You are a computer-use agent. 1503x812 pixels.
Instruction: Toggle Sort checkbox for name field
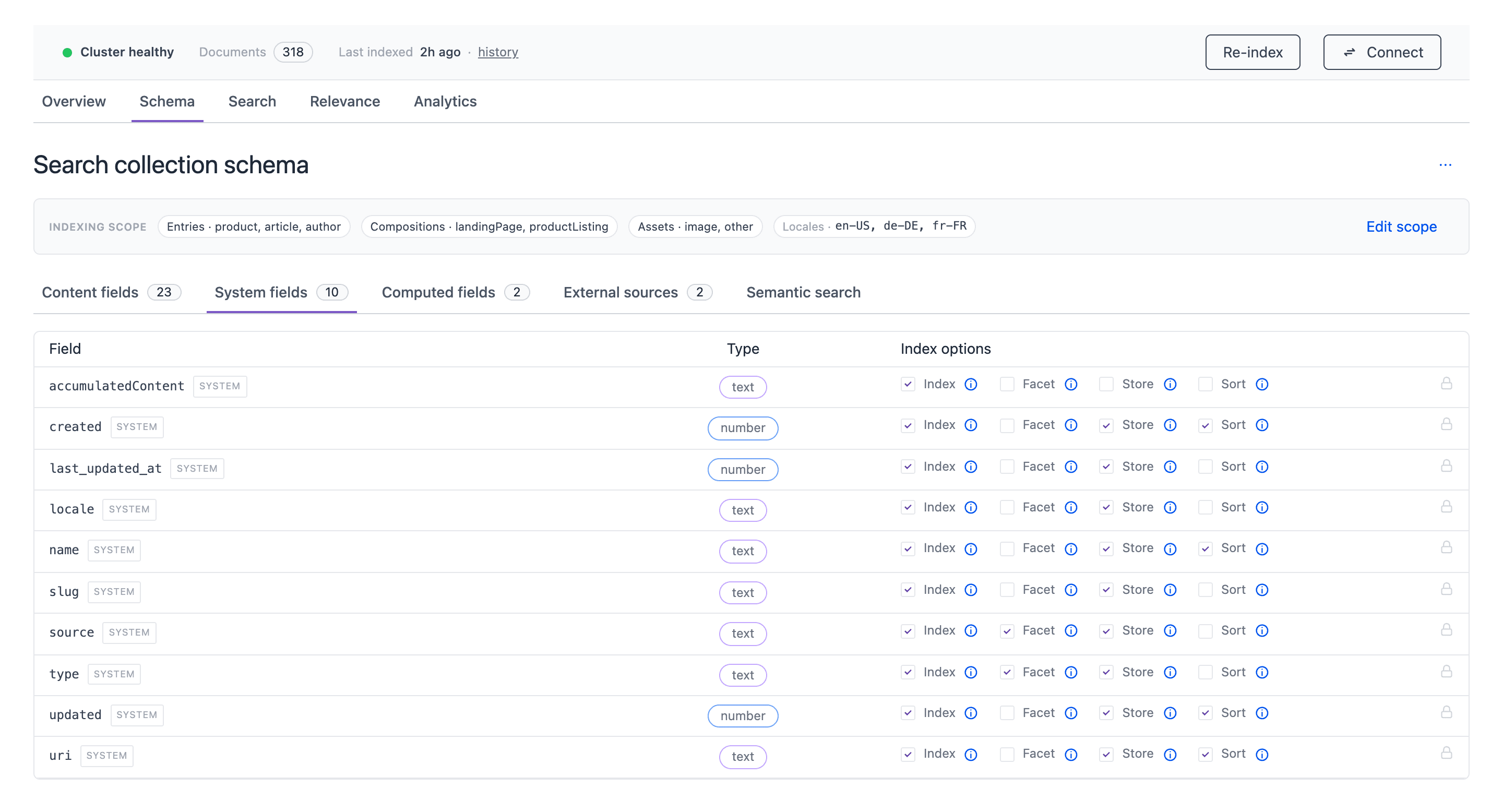[1205, 549]
